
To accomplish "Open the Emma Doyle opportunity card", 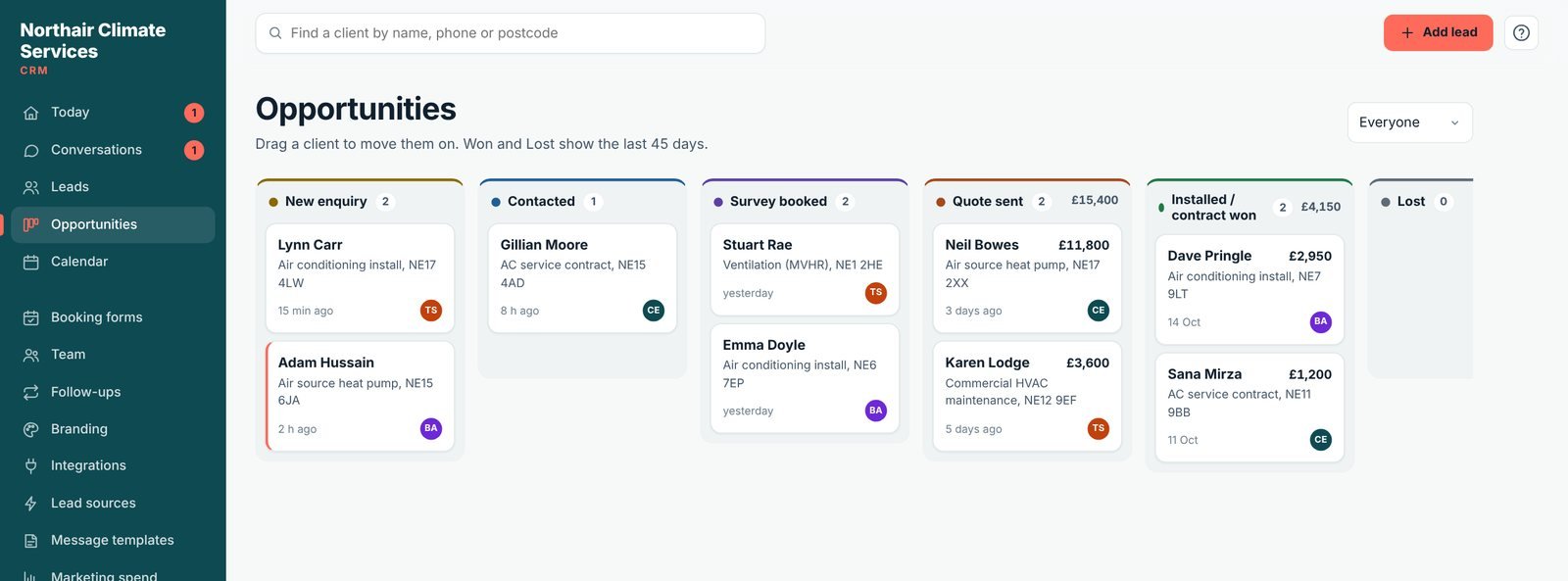I will [805, 378].
